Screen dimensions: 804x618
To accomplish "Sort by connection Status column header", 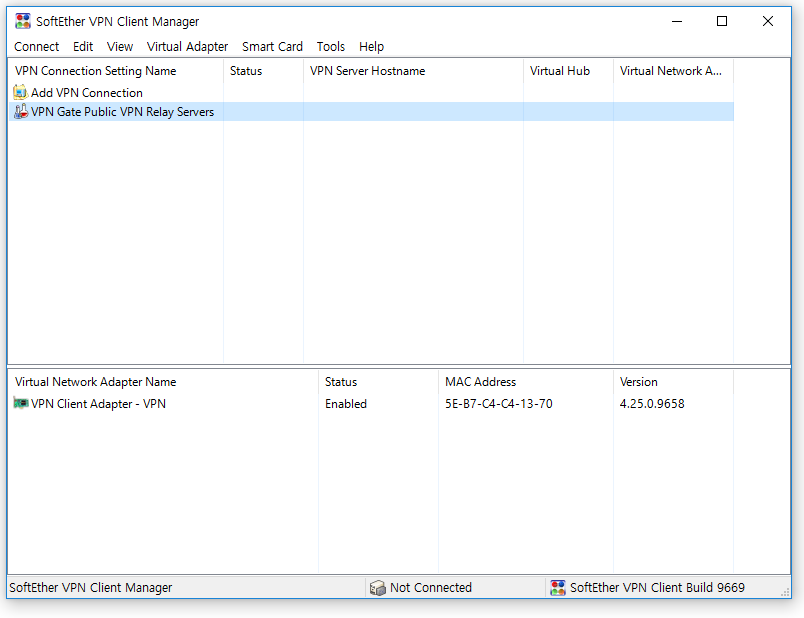I will pos(264,71).
